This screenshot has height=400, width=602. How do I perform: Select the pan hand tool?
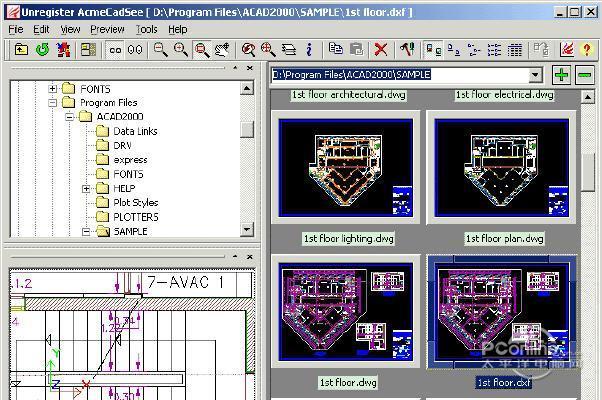coord(221,49)
